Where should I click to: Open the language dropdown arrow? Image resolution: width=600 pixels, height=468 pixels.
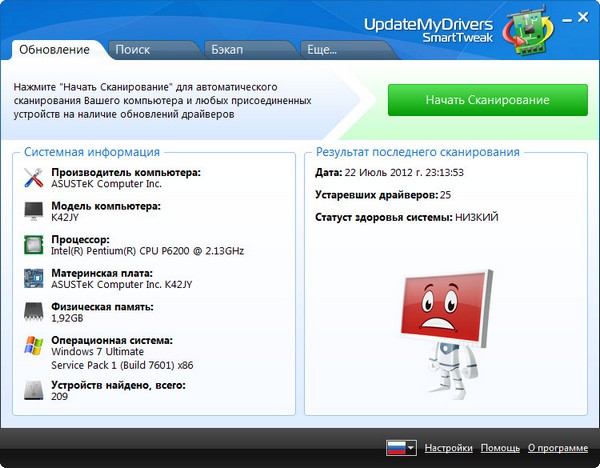411,447
